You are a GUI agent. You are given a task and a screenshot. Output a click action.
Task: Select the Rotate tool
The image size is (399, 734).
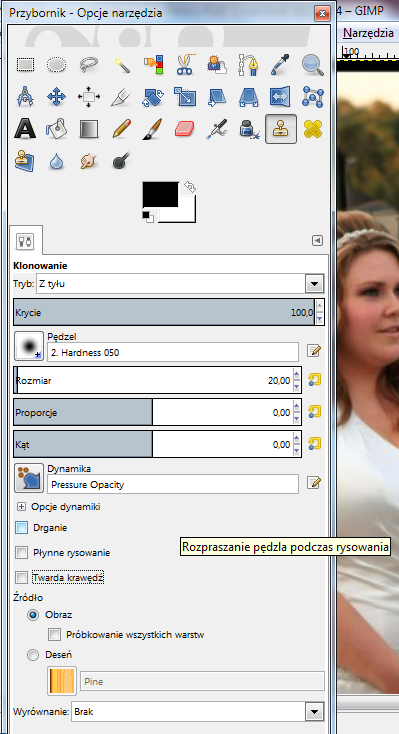153,97
